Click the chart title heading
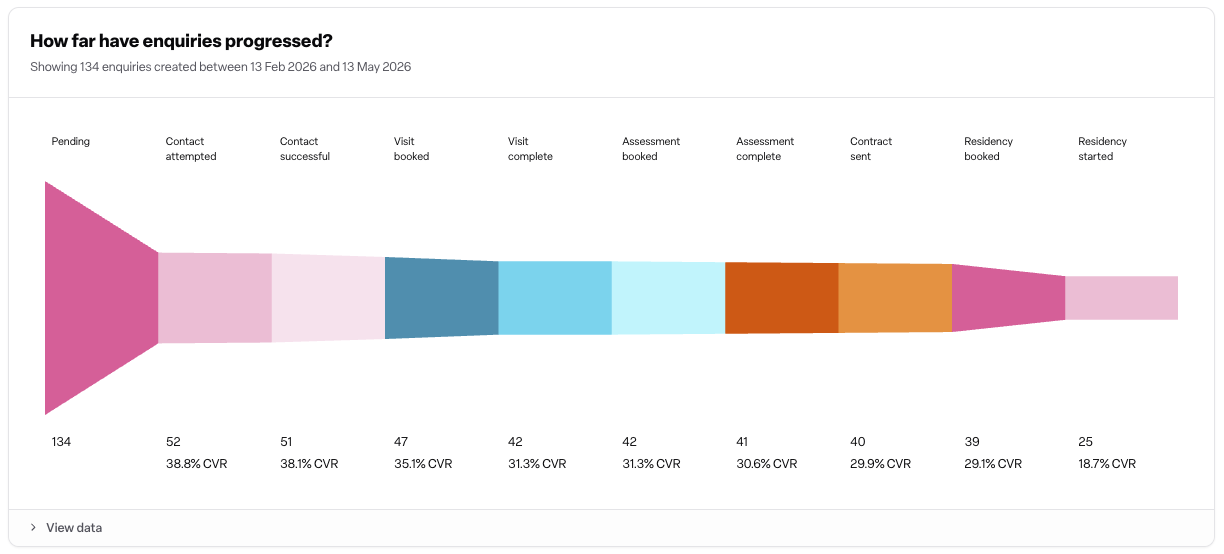The width and height of the screenshot is (1224, 554). [x=181, y=41]
